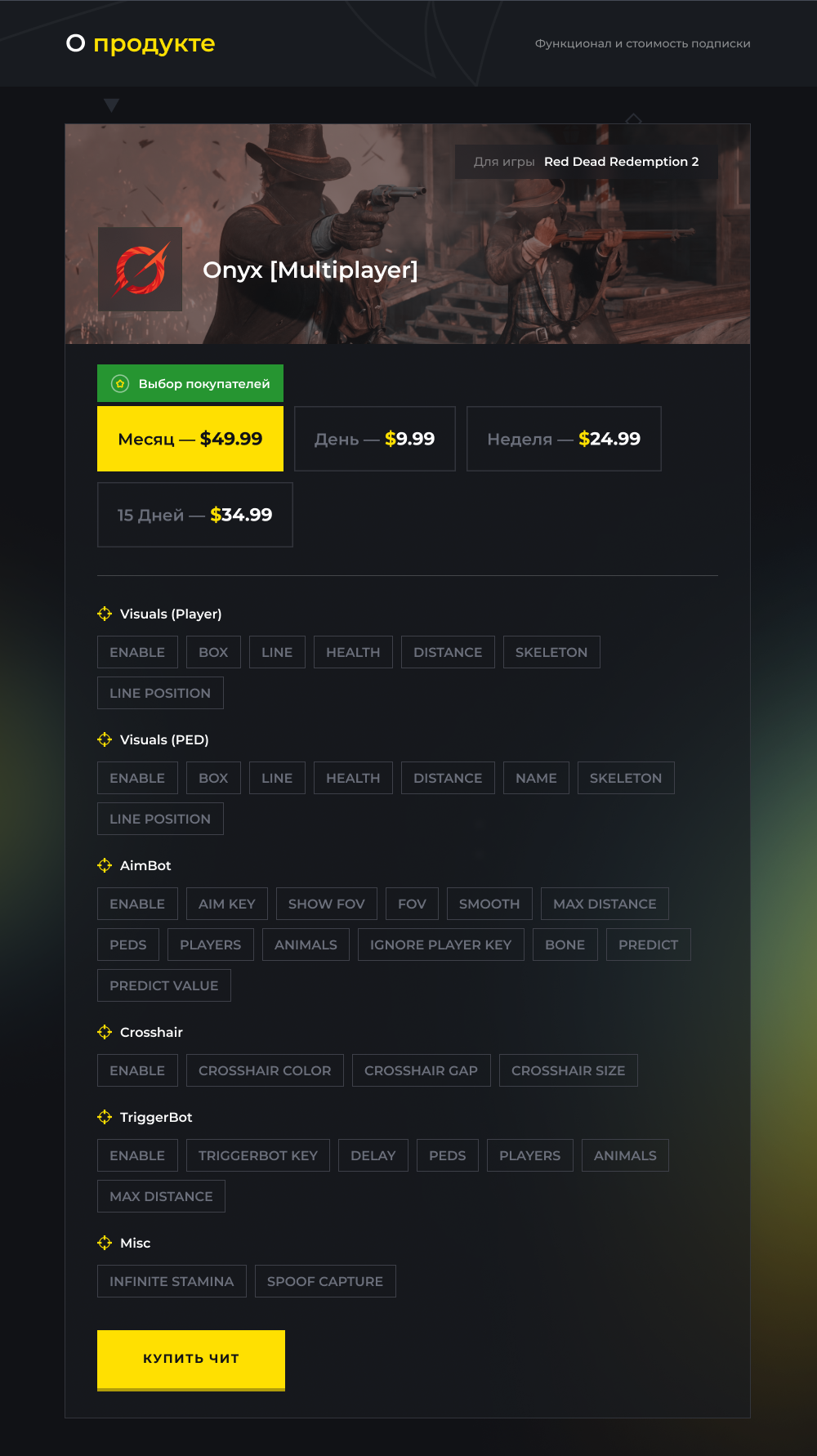Click LINE POSITION tag under Visuals (Player)
Viewport: 817px width, 1456px height.
[x=160, y=693]
